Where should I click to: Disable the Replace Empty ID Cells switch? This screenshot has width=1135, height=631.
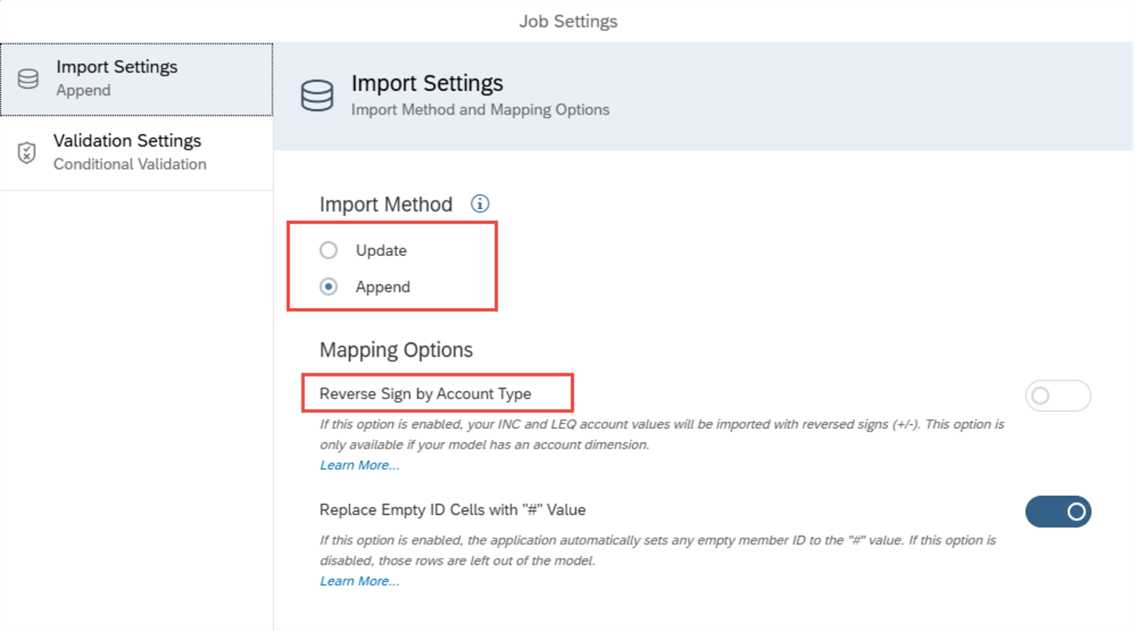tap(1058, 512)
